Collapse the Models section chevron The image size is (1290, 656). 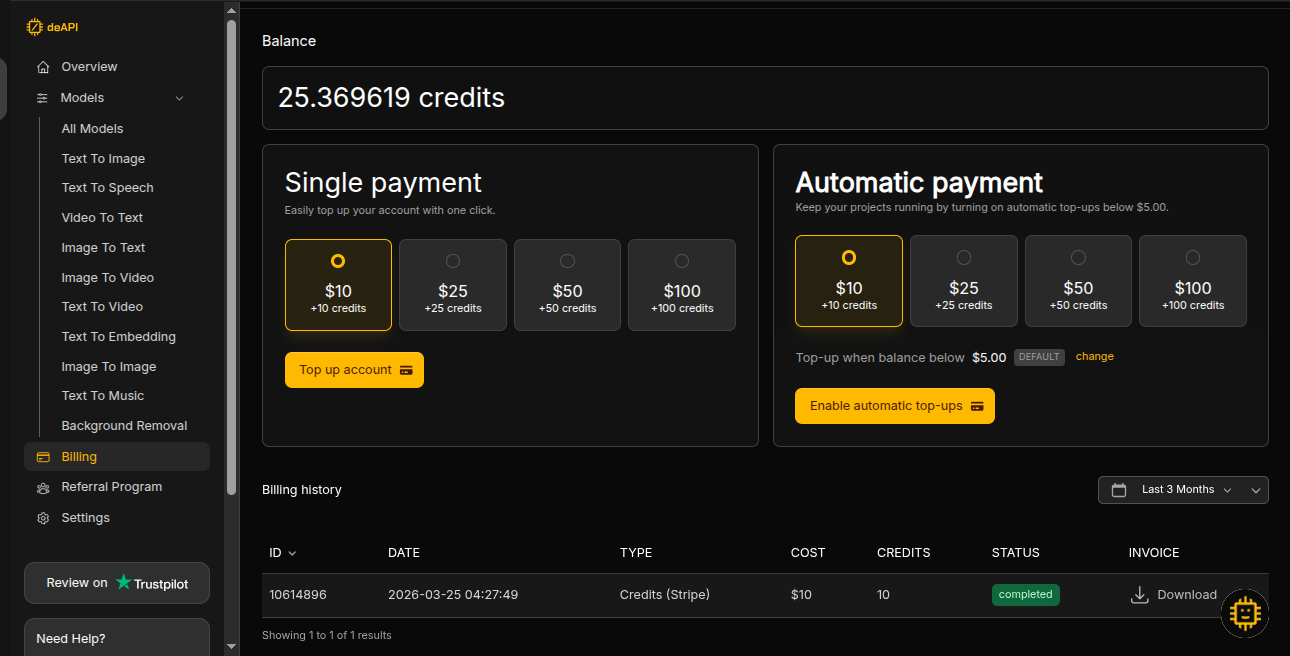[180, 98]
